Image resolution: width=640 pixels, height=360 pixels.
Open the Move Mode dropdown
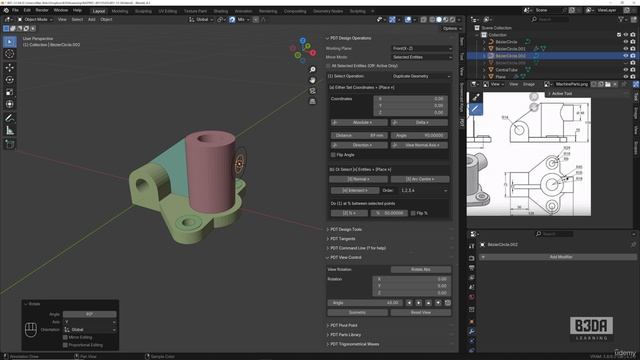[x=422, y=57]
